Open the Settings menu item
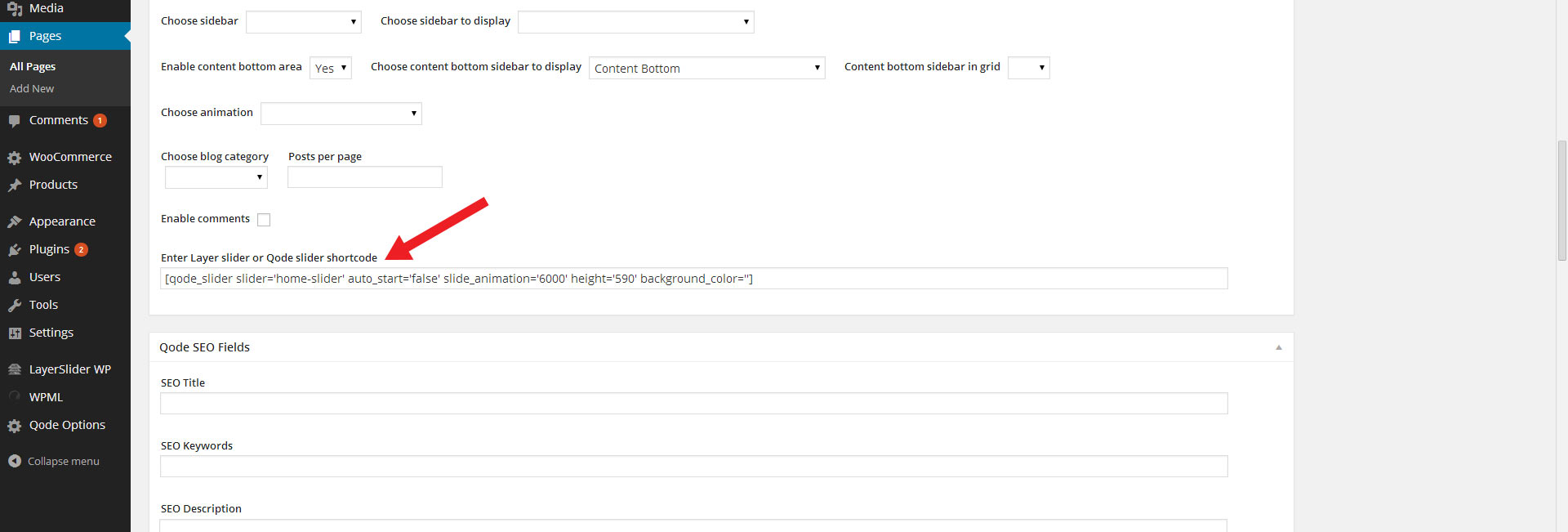 coord(51,333)
